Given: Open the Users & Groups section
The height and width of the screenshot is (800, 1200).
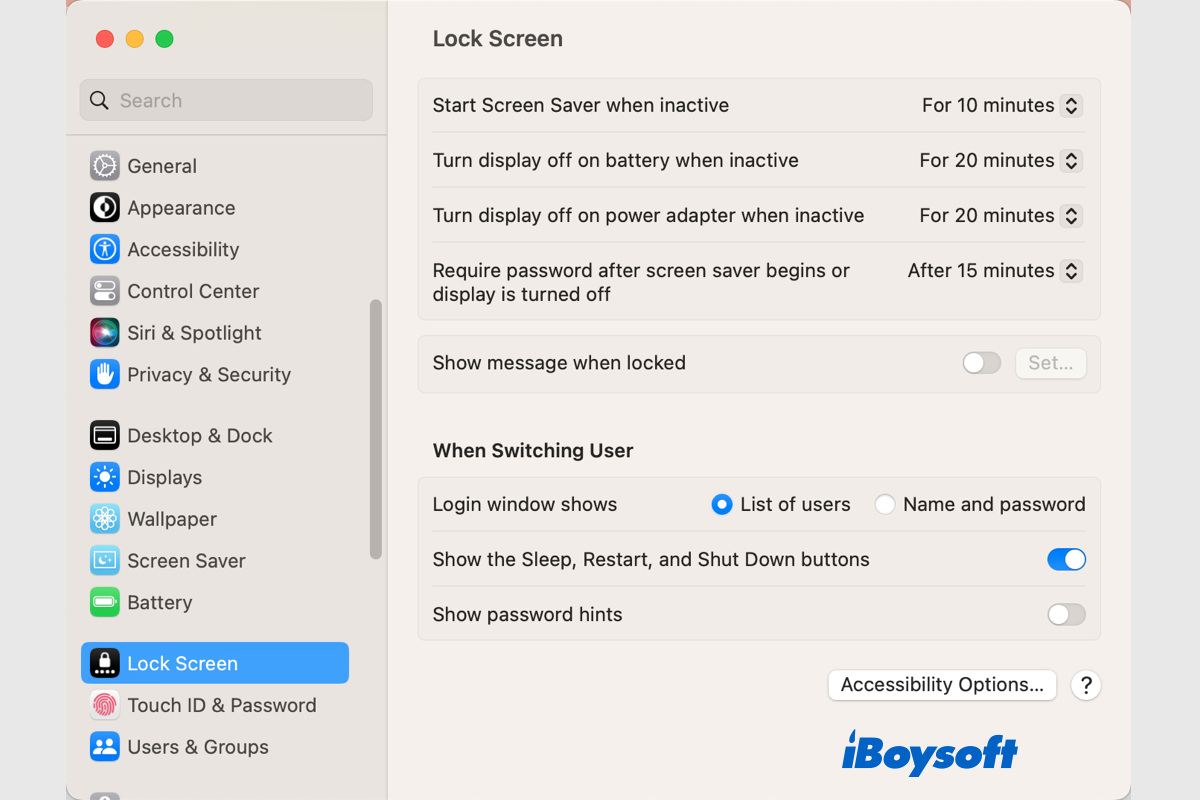Looking at the screenshot, I should pyautogui.click(x=197, y=747).
